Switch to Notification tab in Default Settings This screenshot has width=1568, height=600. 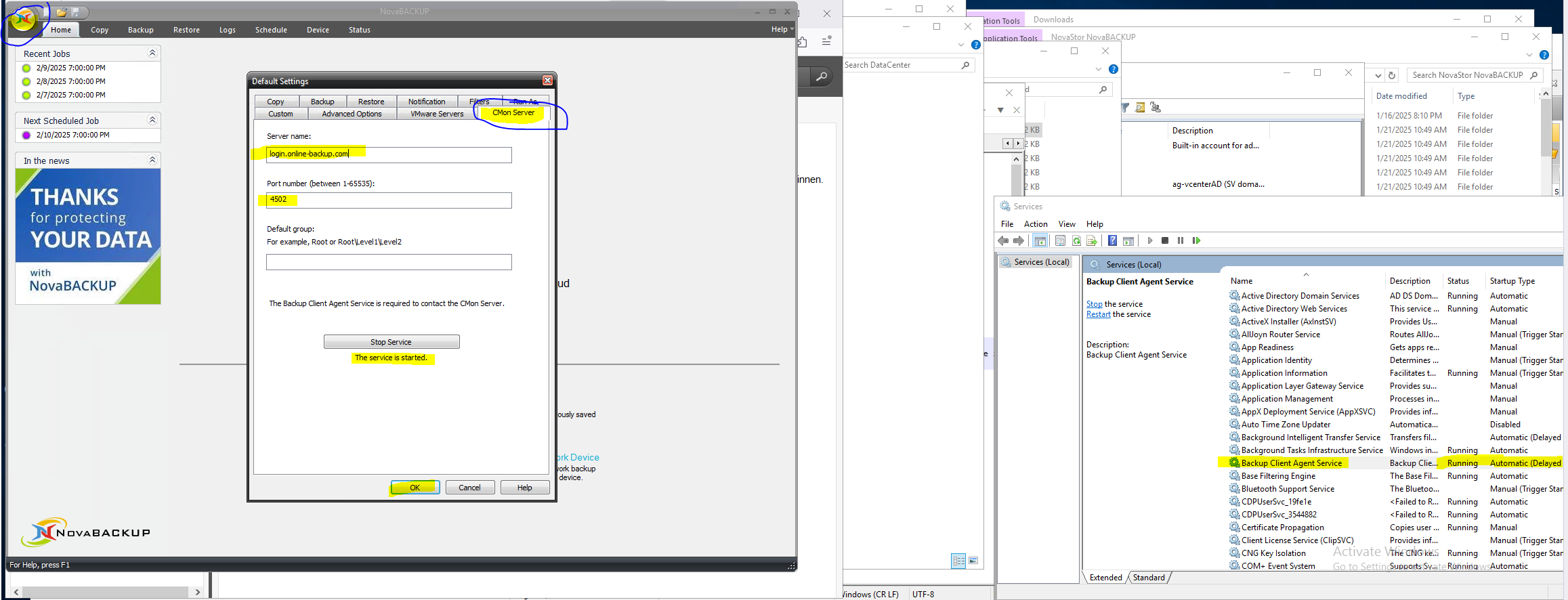(427, 102)
